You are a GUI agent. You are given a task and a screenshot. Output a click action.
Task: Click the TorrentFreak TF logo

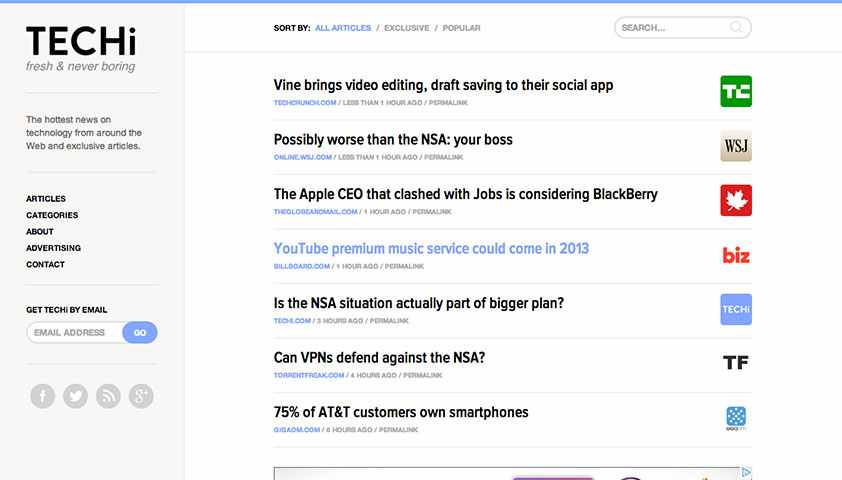[x=736, y=363]
